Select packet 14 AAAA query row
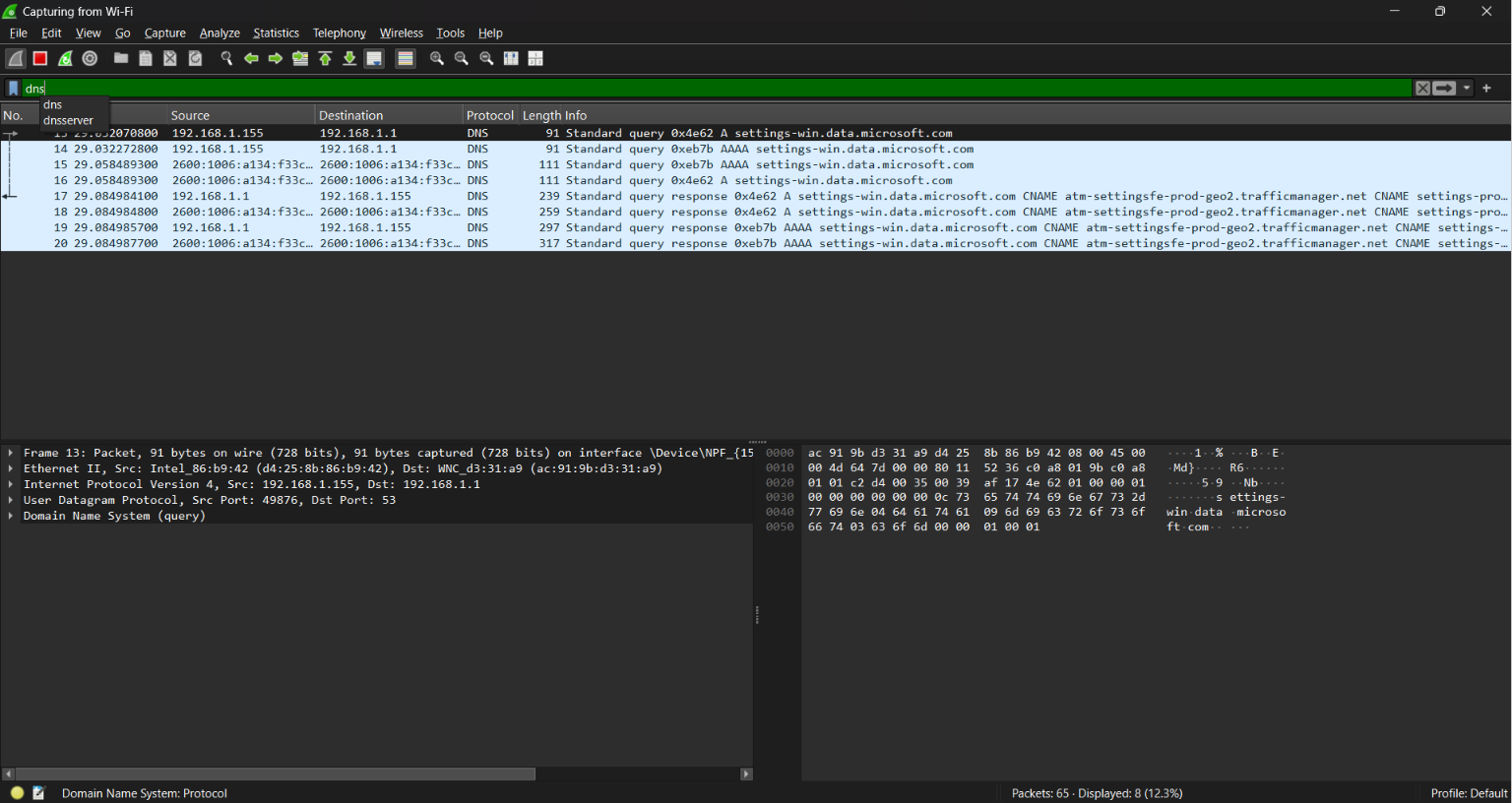Screen dimensions: 1512x803 (x=756, y=150)
